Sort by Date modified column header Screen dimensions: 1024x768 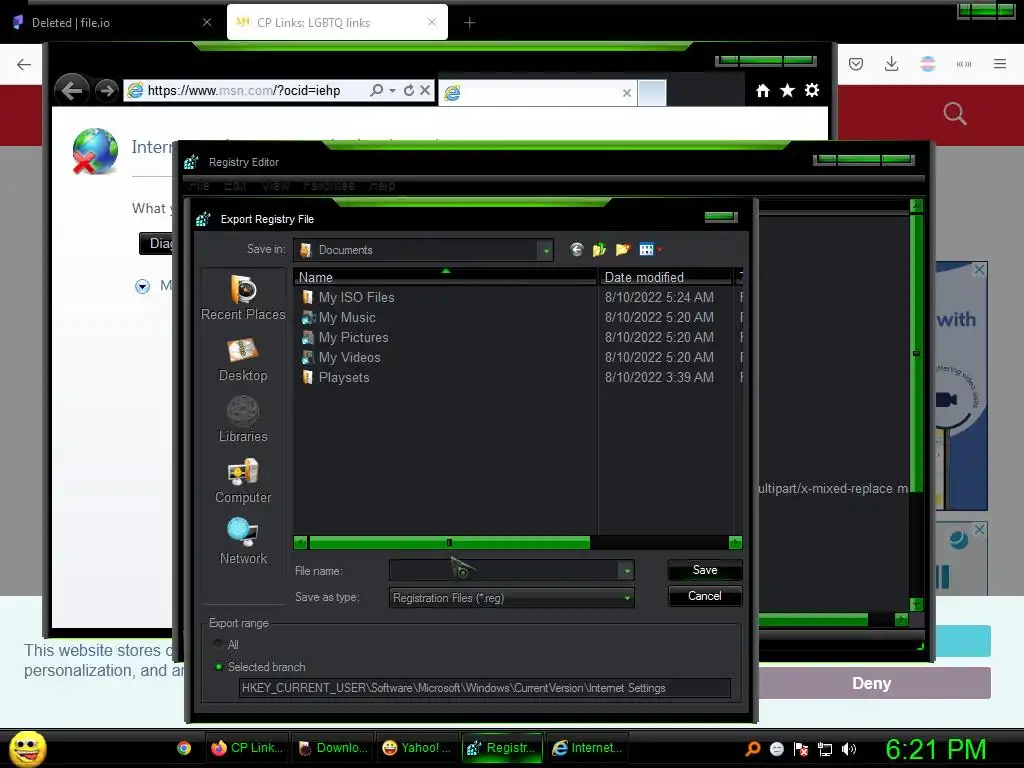(x=665, y=277)
